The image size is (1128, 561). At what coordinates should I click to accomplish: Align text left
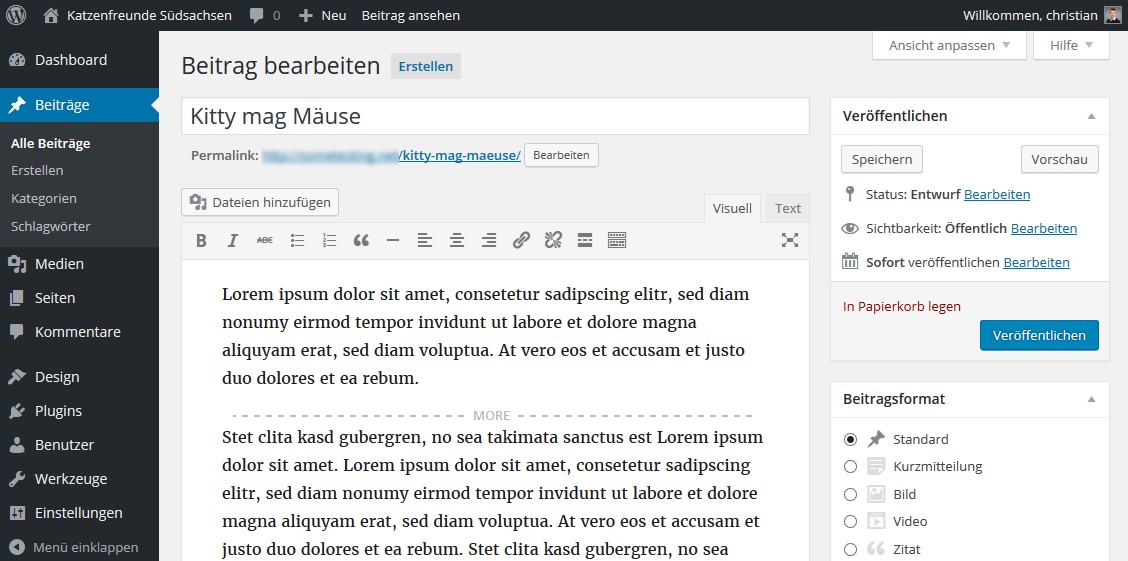pos(425,241)
